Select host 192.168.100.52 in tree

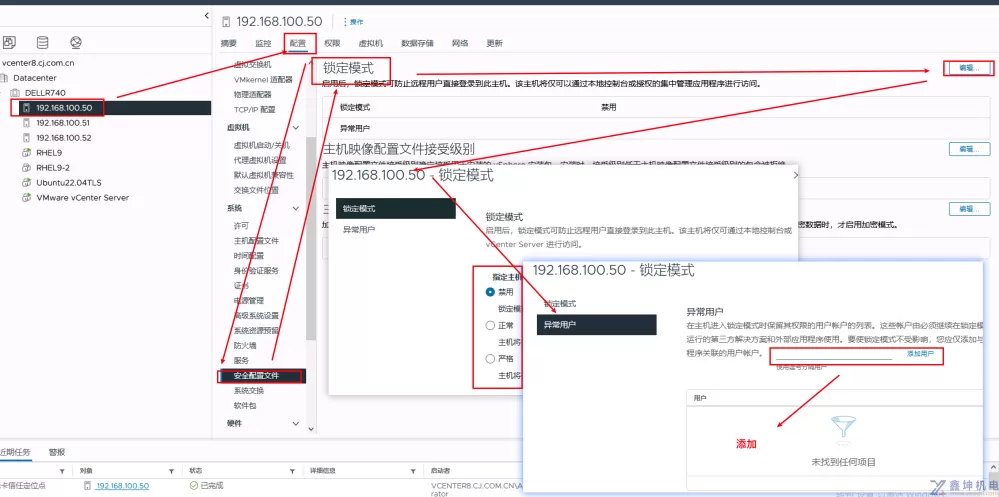coord(64,138)
